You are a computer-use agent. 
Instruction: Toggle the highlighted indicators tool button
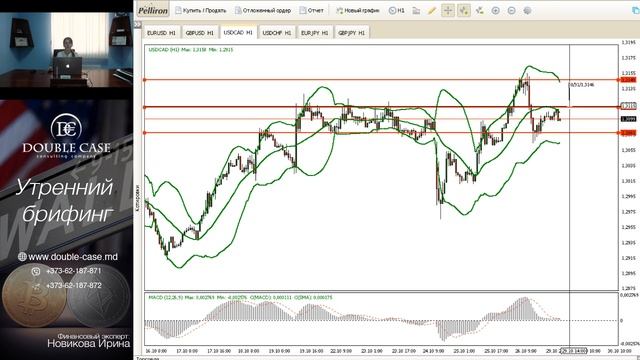464,11
